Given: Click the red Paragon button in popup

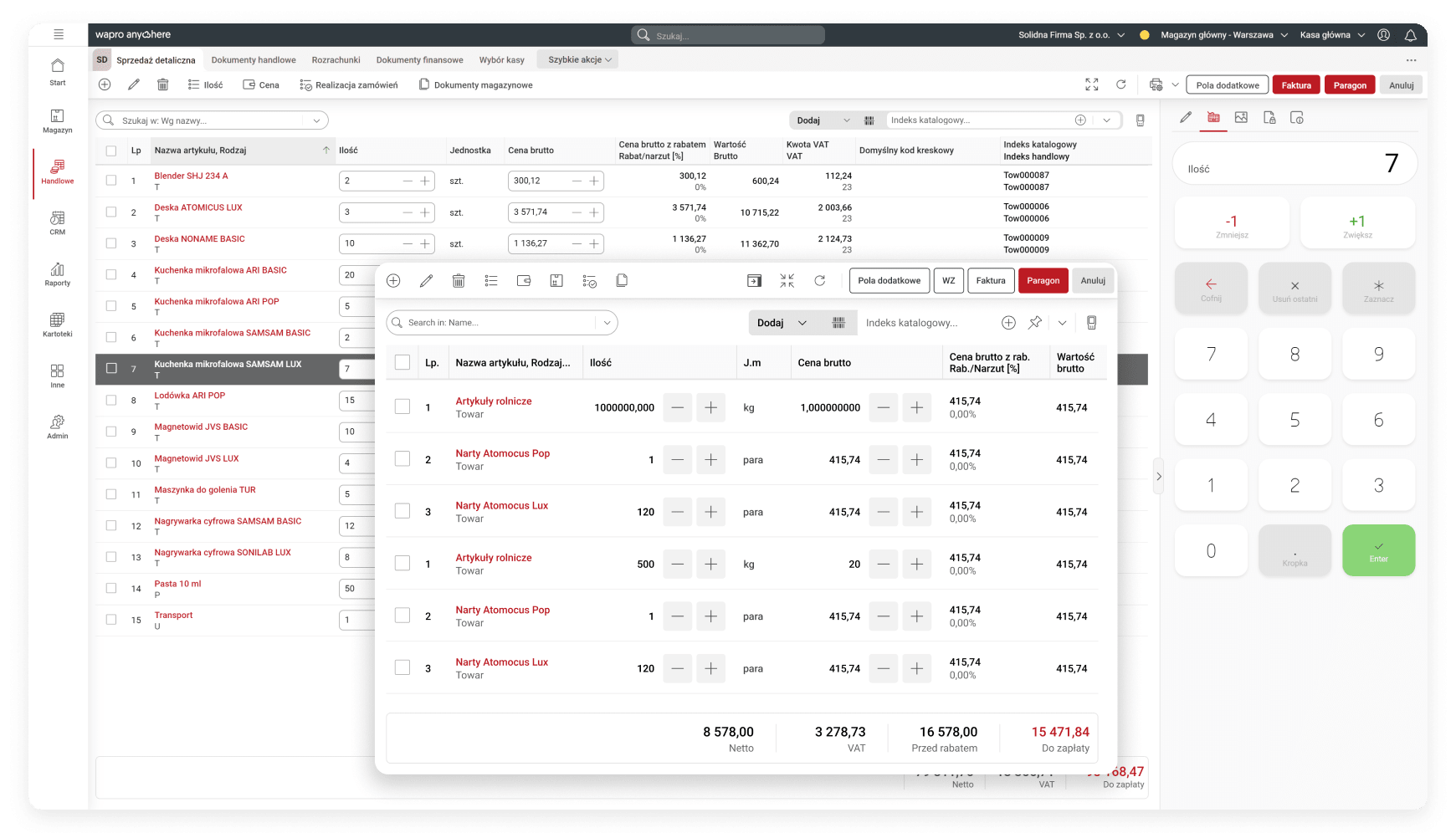Looking at the screenshot, I should [x=1043, y=281].
